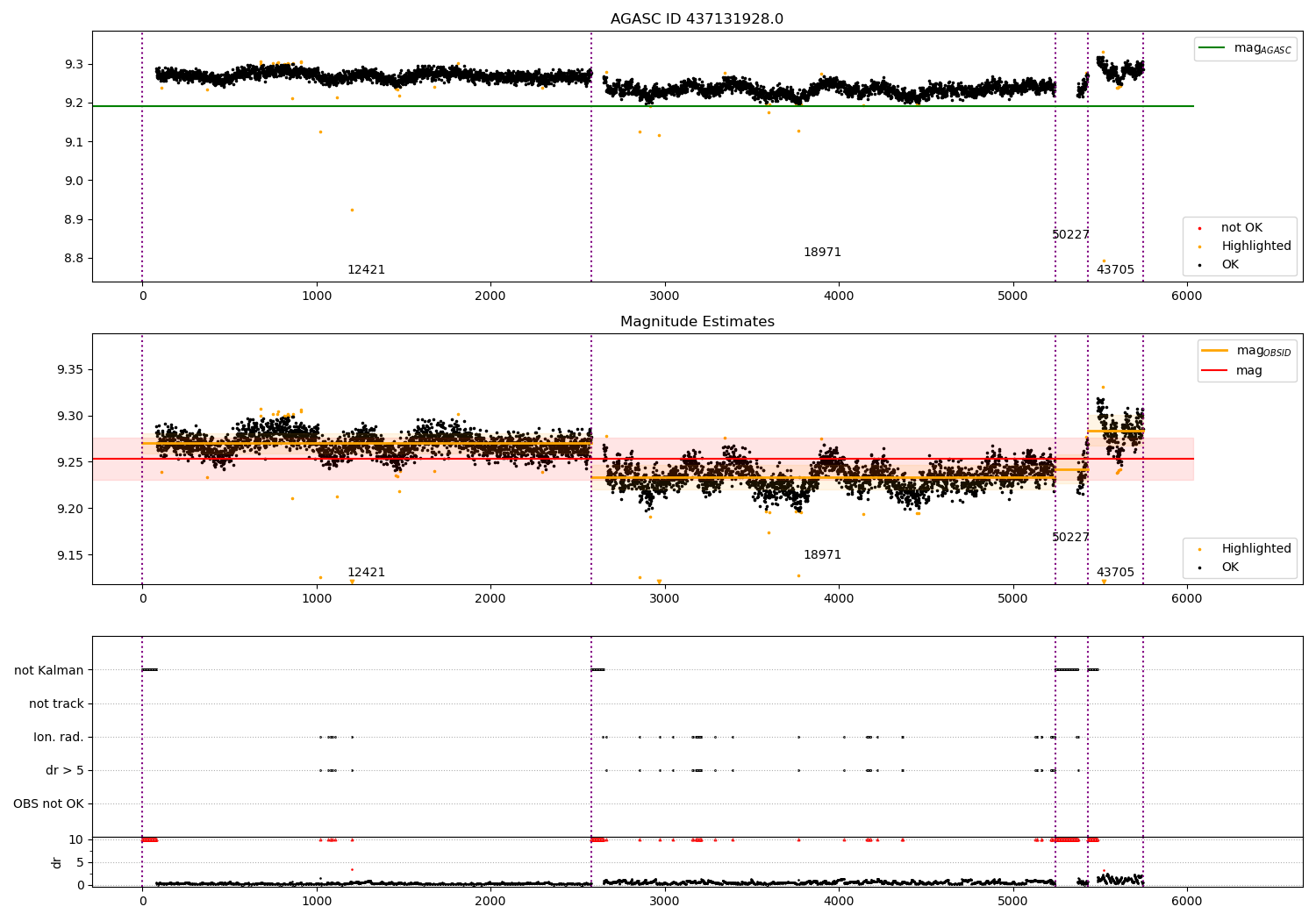Select 'Highlighted' legend entry in the top plot
The height and width of the screenshot is (921, 1316).
click(x=1256, y=246)
